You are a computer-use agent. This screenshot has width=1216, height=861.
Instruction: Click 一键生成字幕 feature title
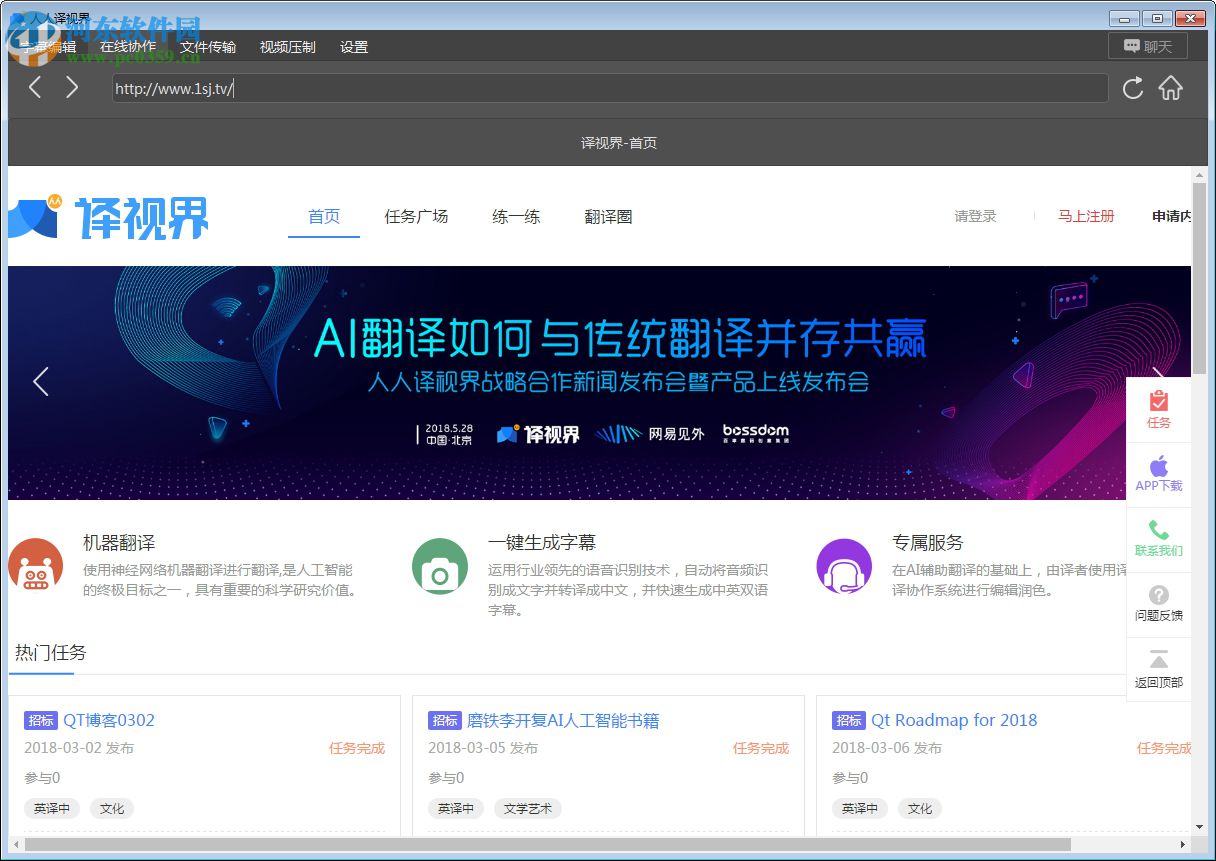(542, 543)
